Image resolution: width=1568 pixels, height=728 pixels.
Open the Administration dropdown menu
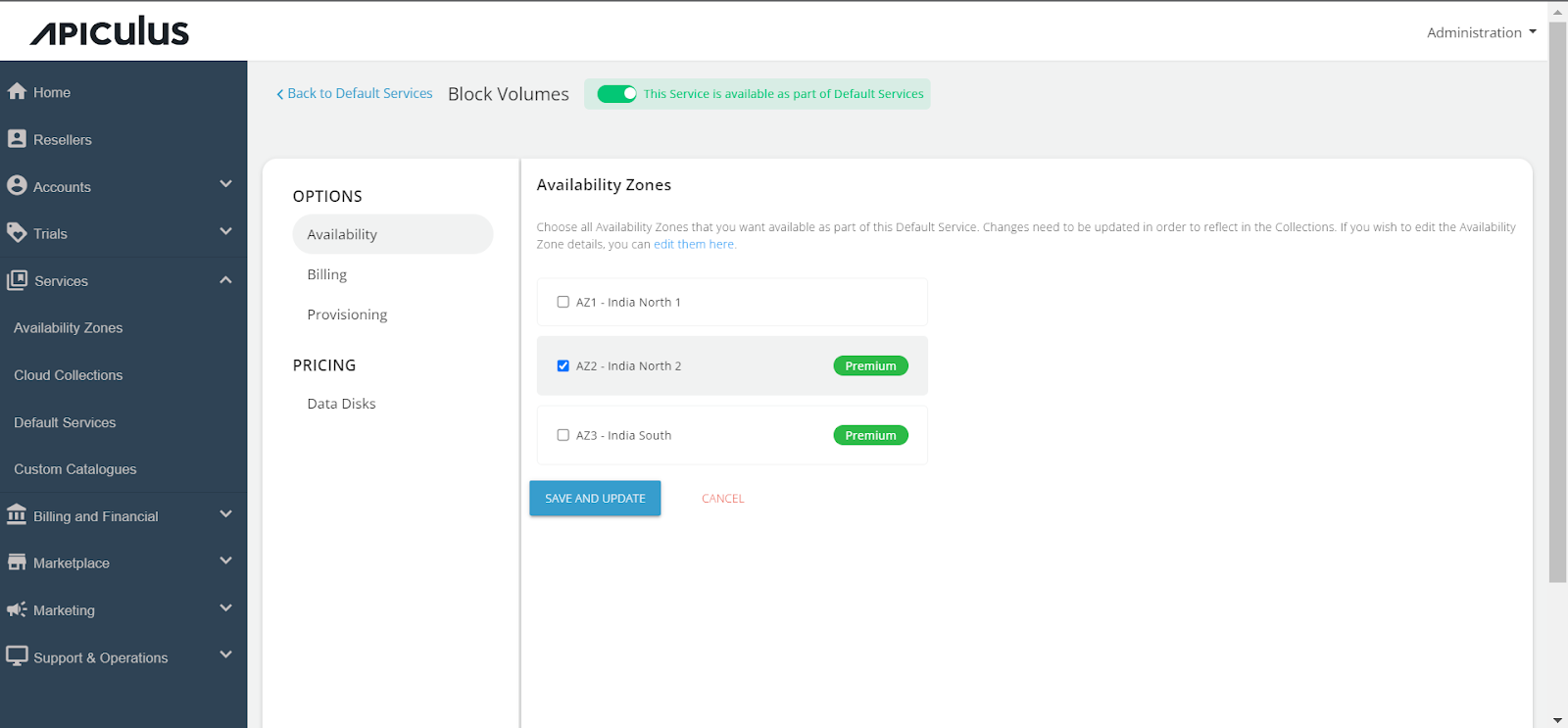(x=1481, y=32)
